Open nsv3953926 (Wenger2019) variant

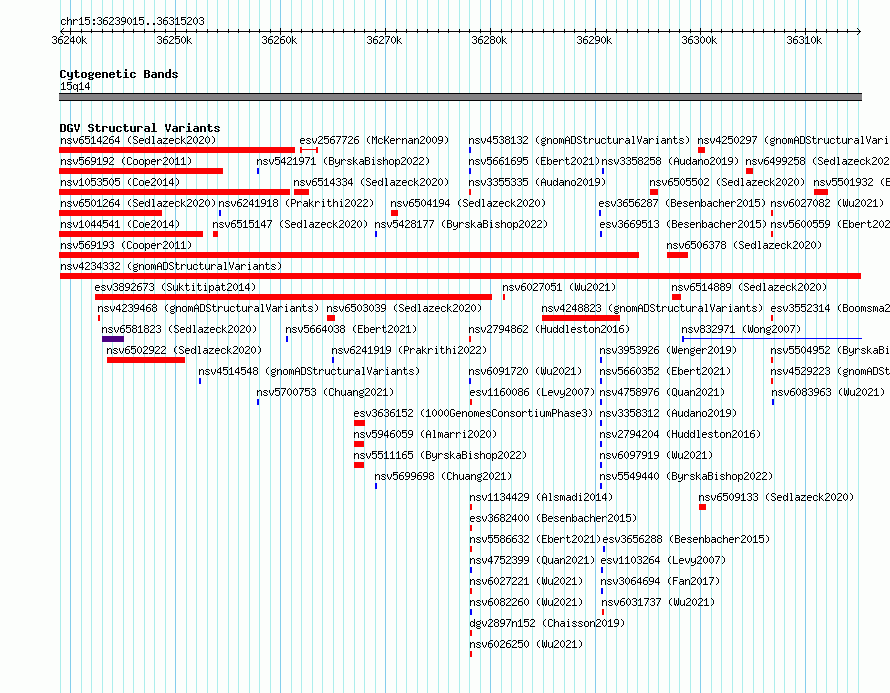(x=668, y=350)
